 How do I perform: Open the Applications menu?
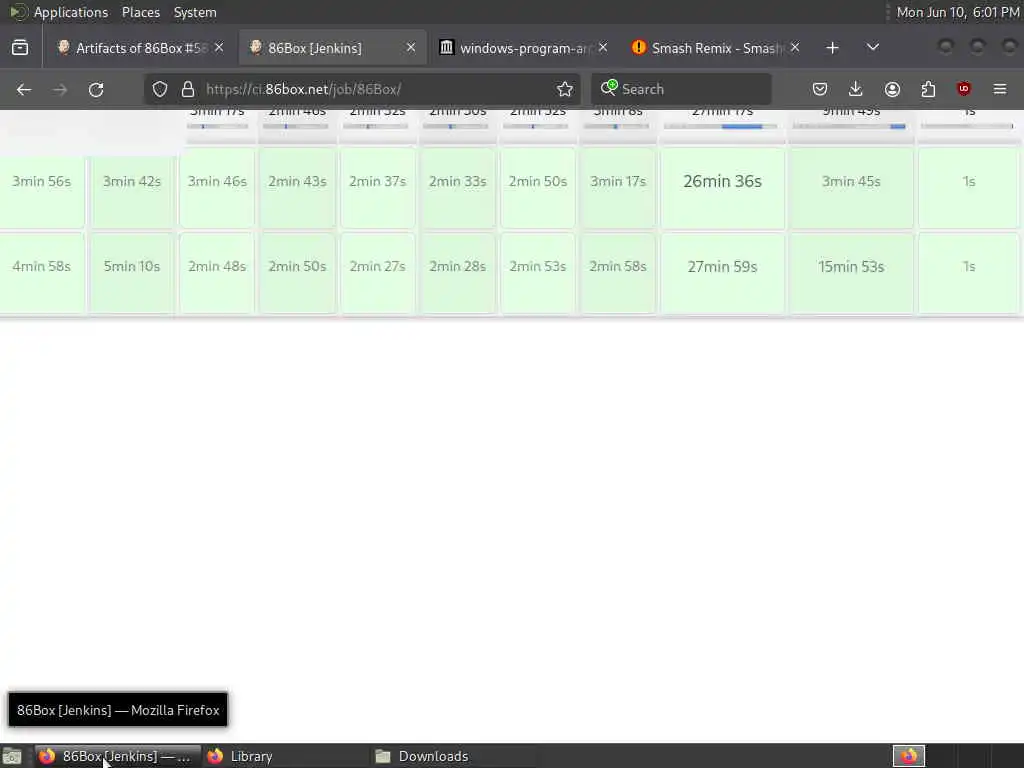(x=71, y=12)
